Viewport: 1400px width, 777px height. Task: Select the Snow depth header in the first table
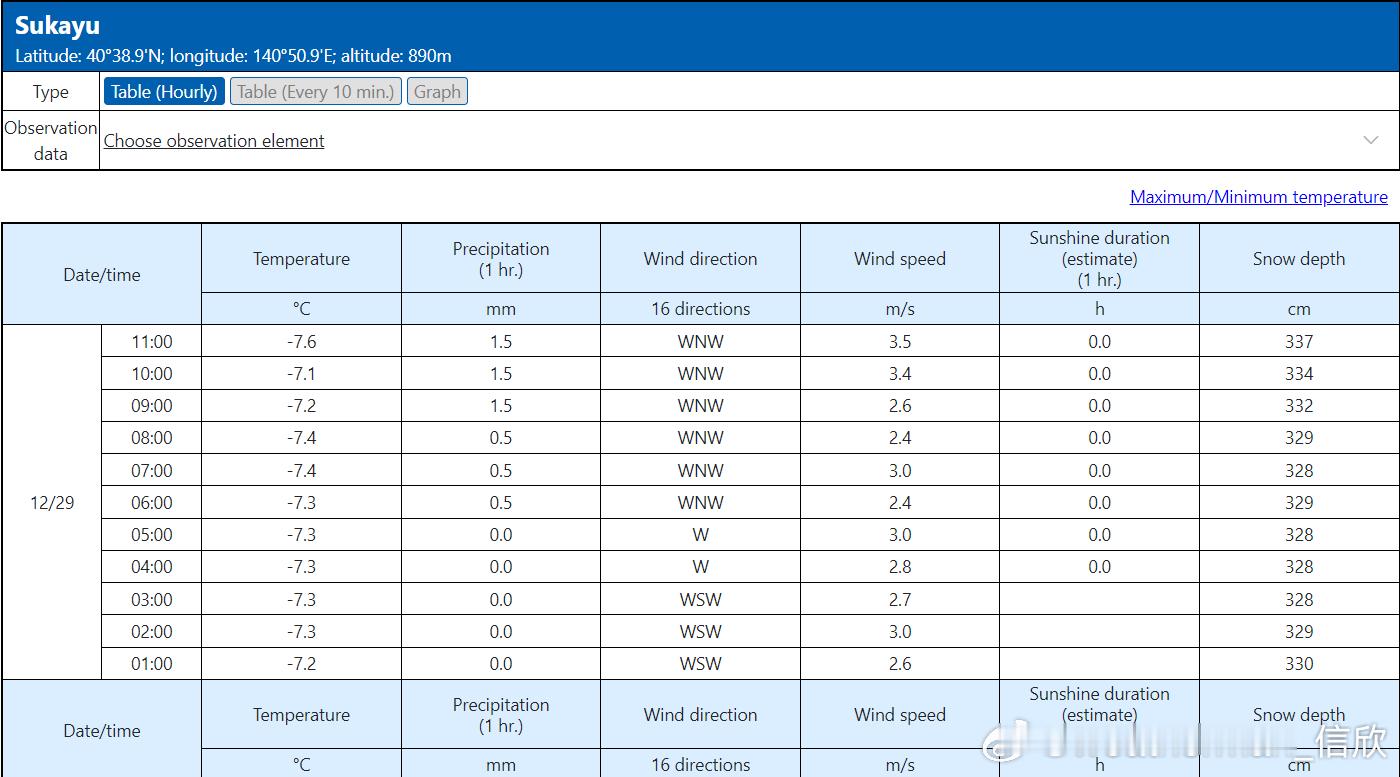click(1298, 259)
